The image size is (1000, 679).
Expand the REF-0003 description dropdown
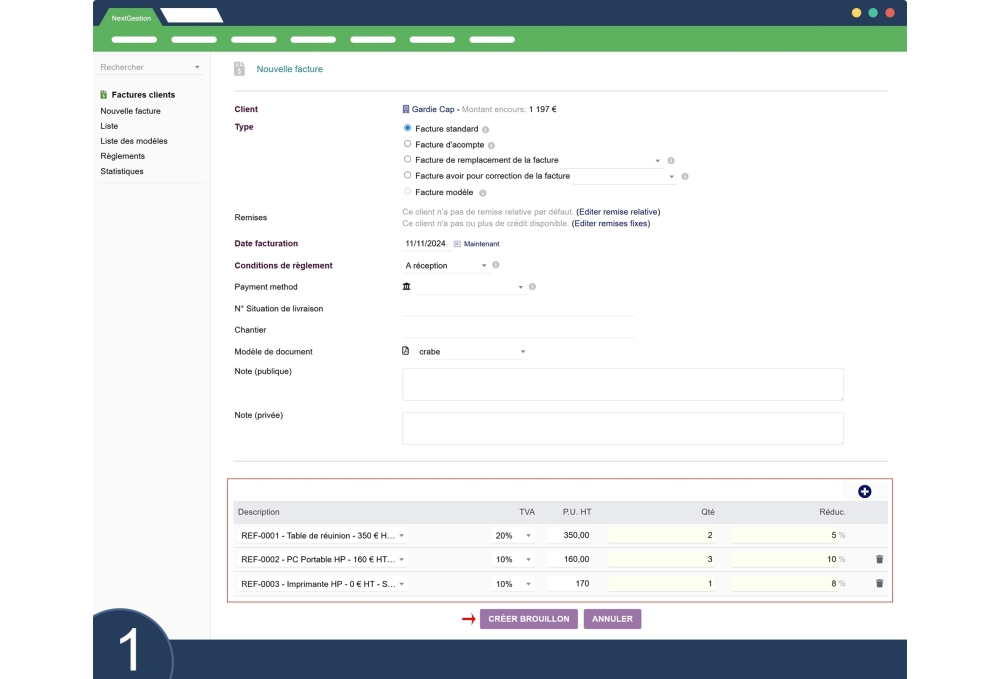pos(403,582)
